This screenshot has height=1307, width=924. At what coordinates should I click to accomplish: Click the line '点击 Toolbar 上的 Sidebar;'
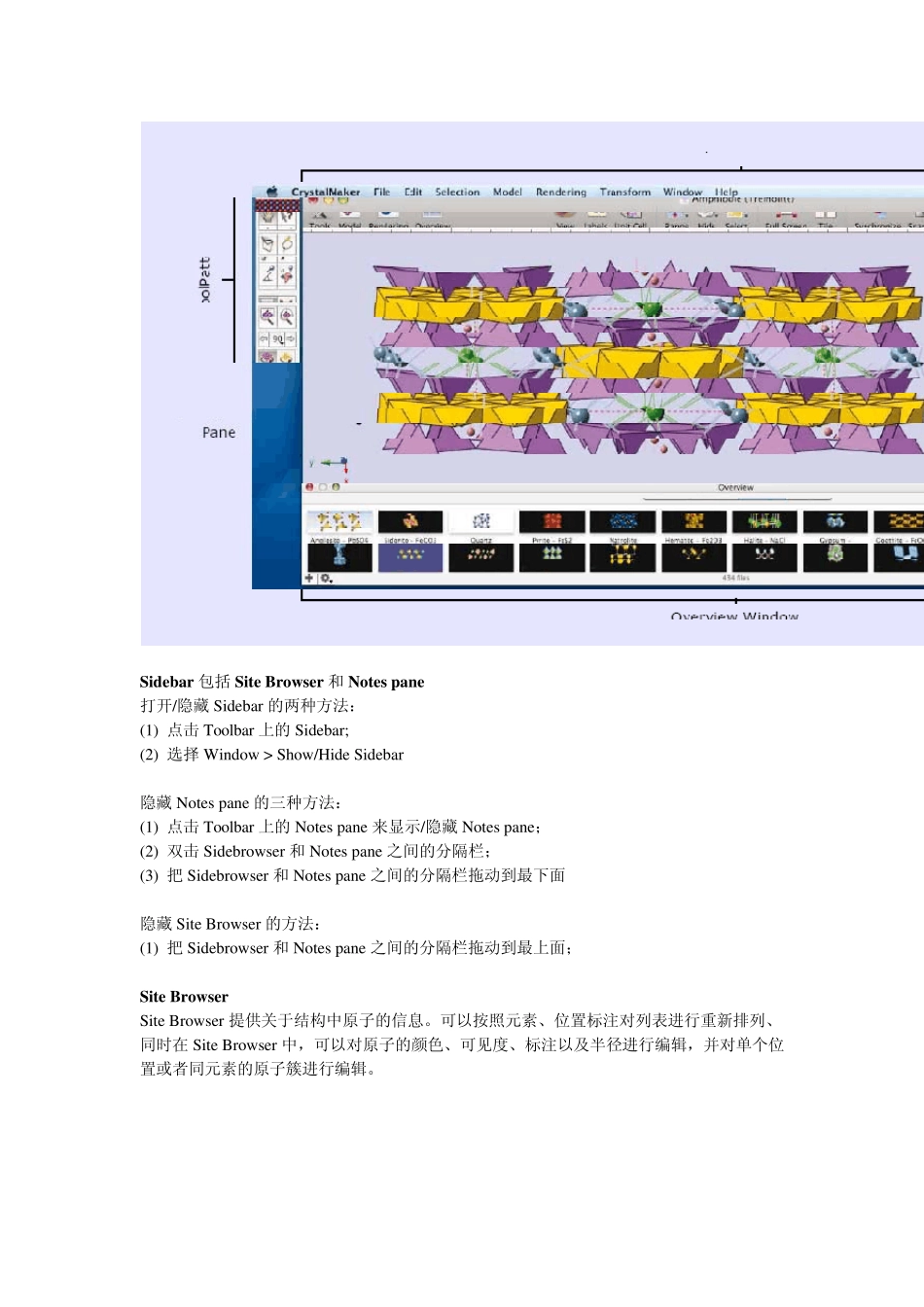pos(258,730)
